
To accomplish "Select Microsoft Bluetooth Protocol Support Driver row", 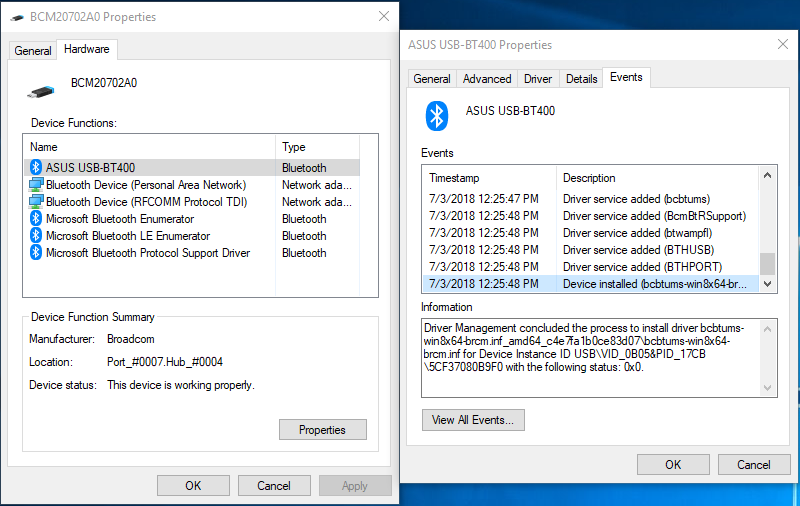I will click(x=192, y=252).
